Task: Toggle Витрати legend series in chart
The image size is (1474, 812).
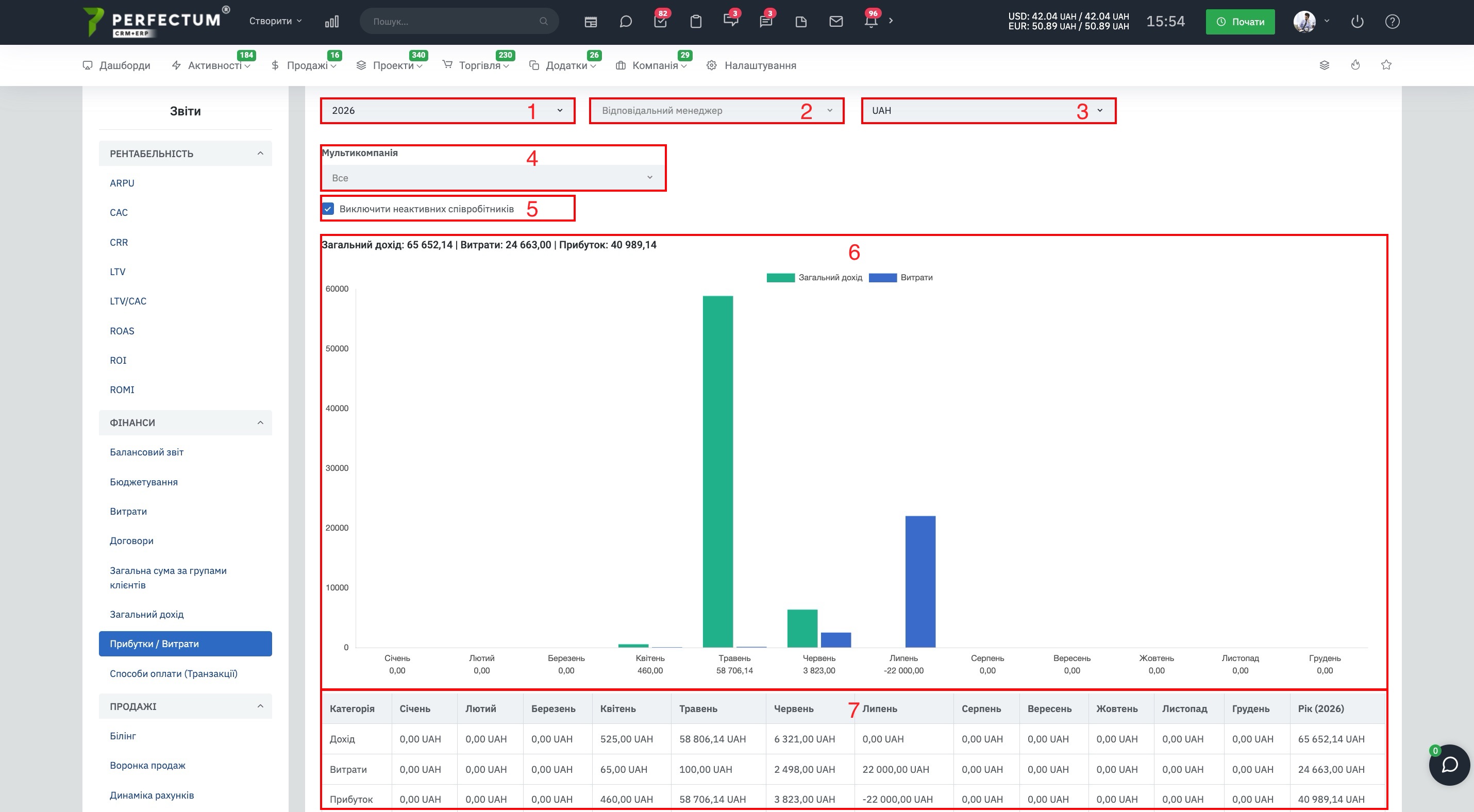Action: coord(901,277)
